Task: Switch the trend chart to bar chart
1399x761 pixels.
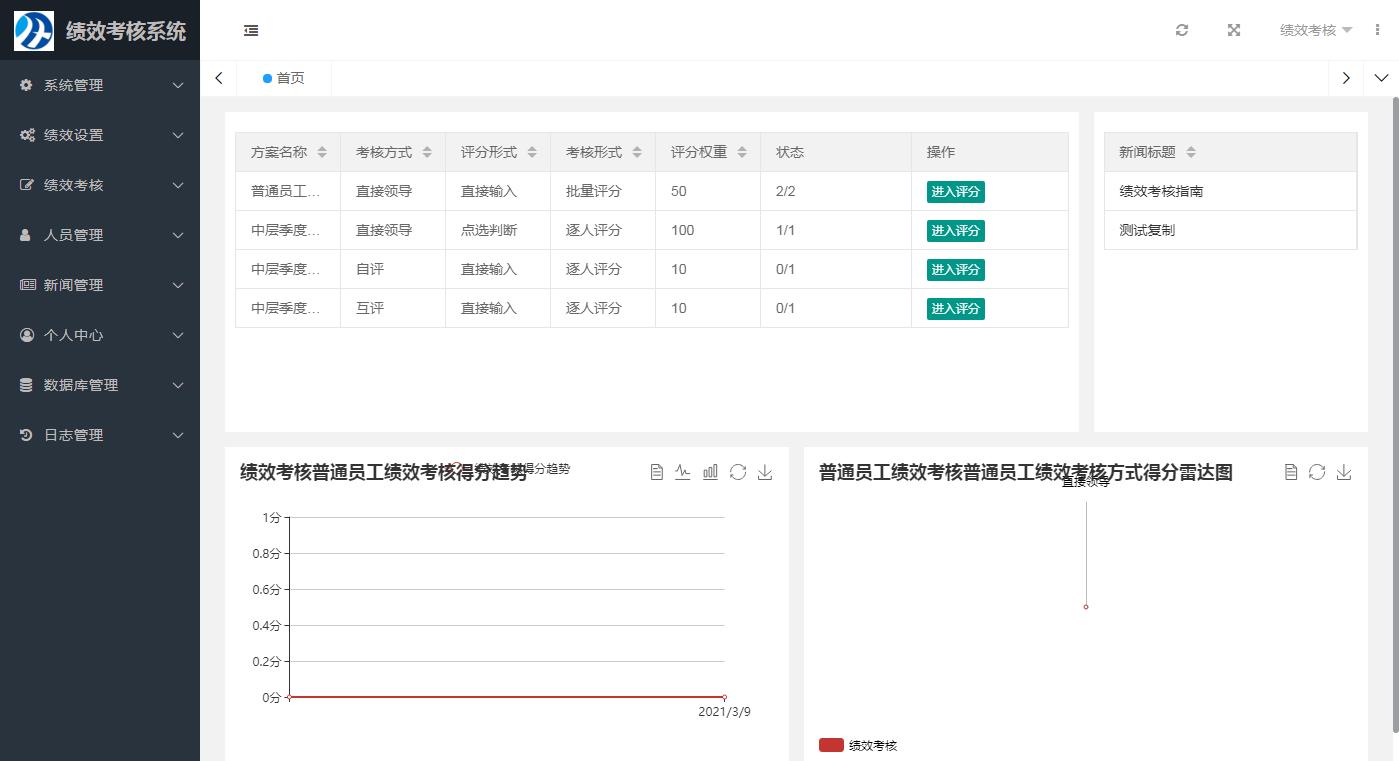Action: (710, 472)
